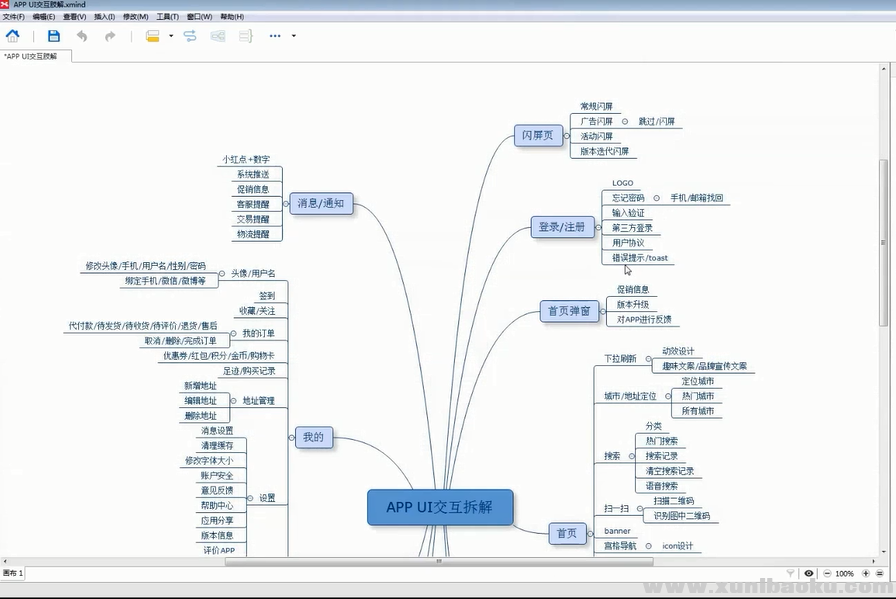Select the central topic APP UI交互拆解
Image resolution: width=896 pixels, height=599 pixels.
click(x=440, y=507)
